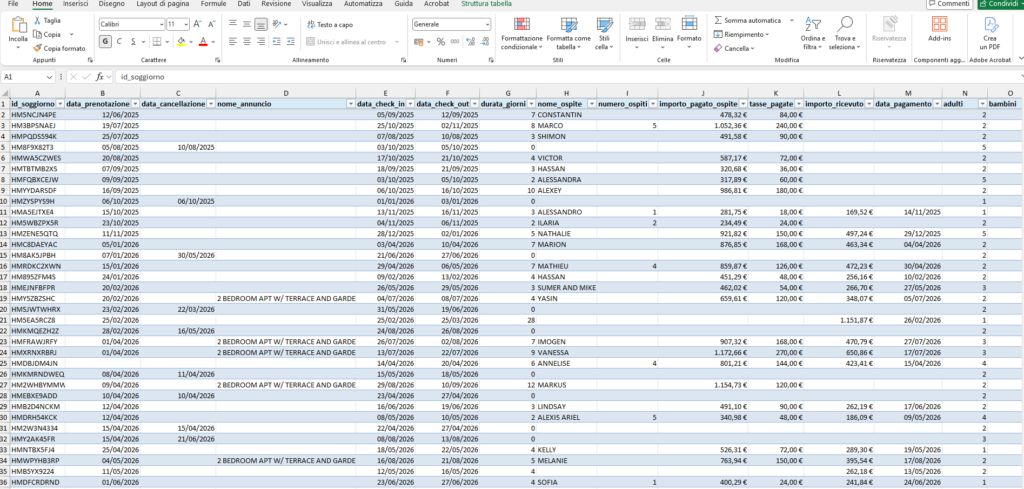Open Stili cella gallery
This screenshot has height=489, width=1024.
[x=604, y=34]
